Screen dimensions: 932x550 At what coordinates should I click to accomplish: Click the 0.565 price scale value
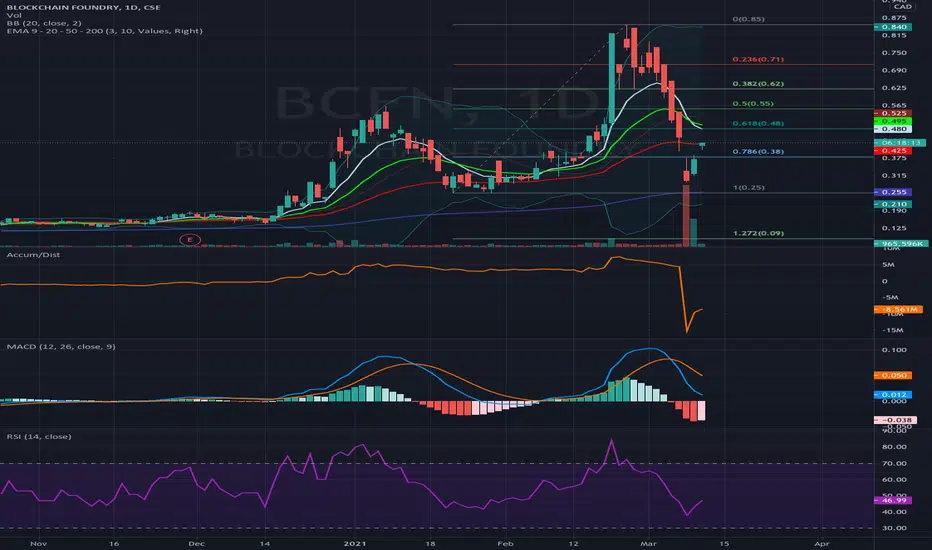(894, 105)
